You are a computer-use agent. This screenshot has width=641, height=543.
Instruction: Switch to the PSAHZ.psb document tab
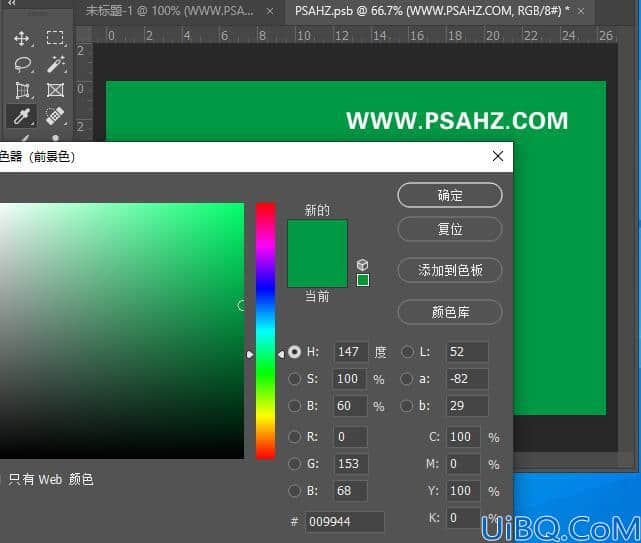point(432,11)
